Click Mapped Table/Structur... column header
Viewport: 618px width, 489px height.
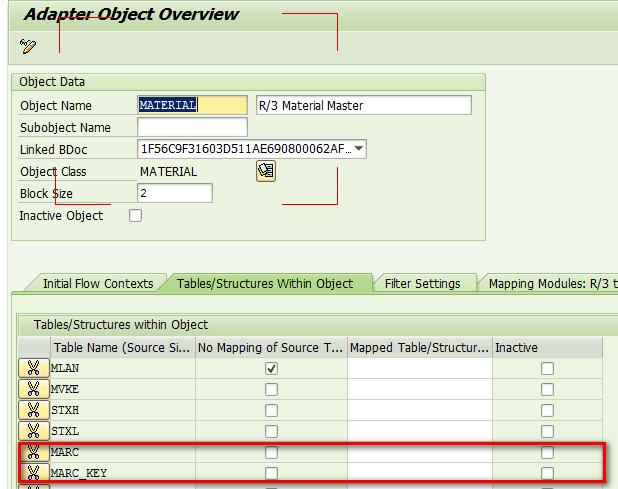pos(420,348)
